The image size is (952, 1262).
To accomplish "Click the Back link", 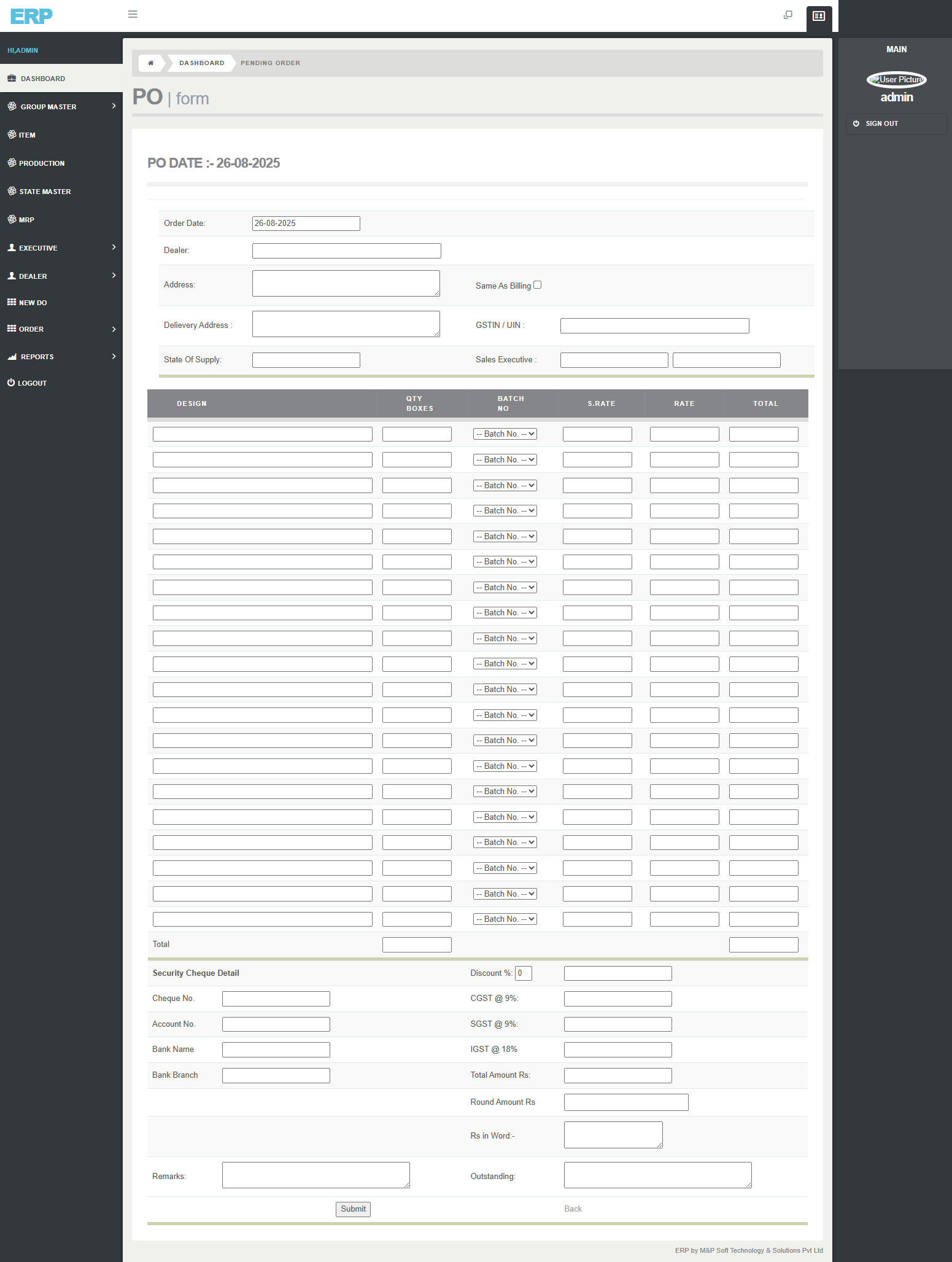I will click(573, 1209).
